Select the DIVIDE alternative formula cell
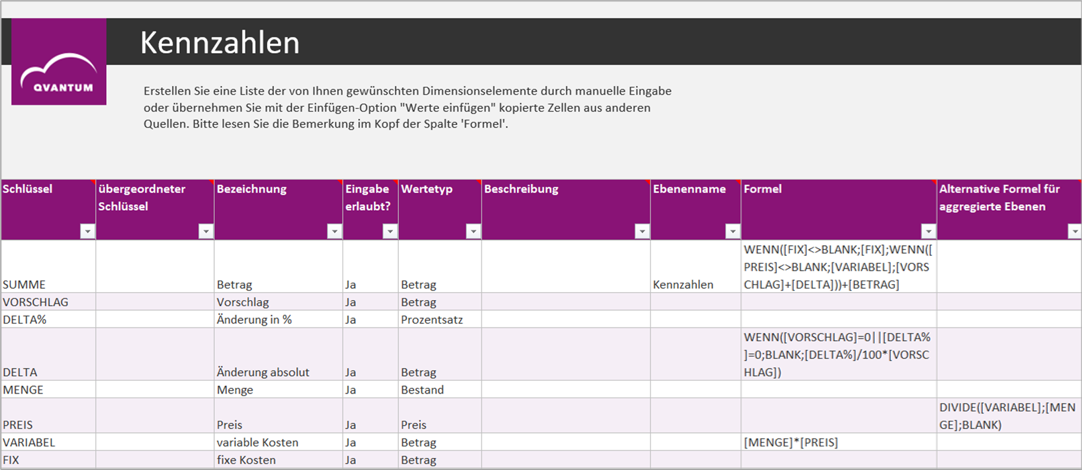Viewport: 1082px width, 470px height. (x=1008, y=415)
